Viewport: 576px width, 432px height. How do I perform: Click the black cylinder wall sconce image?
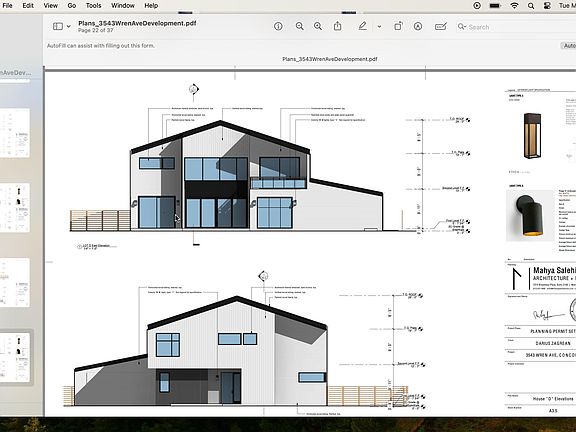529,216
